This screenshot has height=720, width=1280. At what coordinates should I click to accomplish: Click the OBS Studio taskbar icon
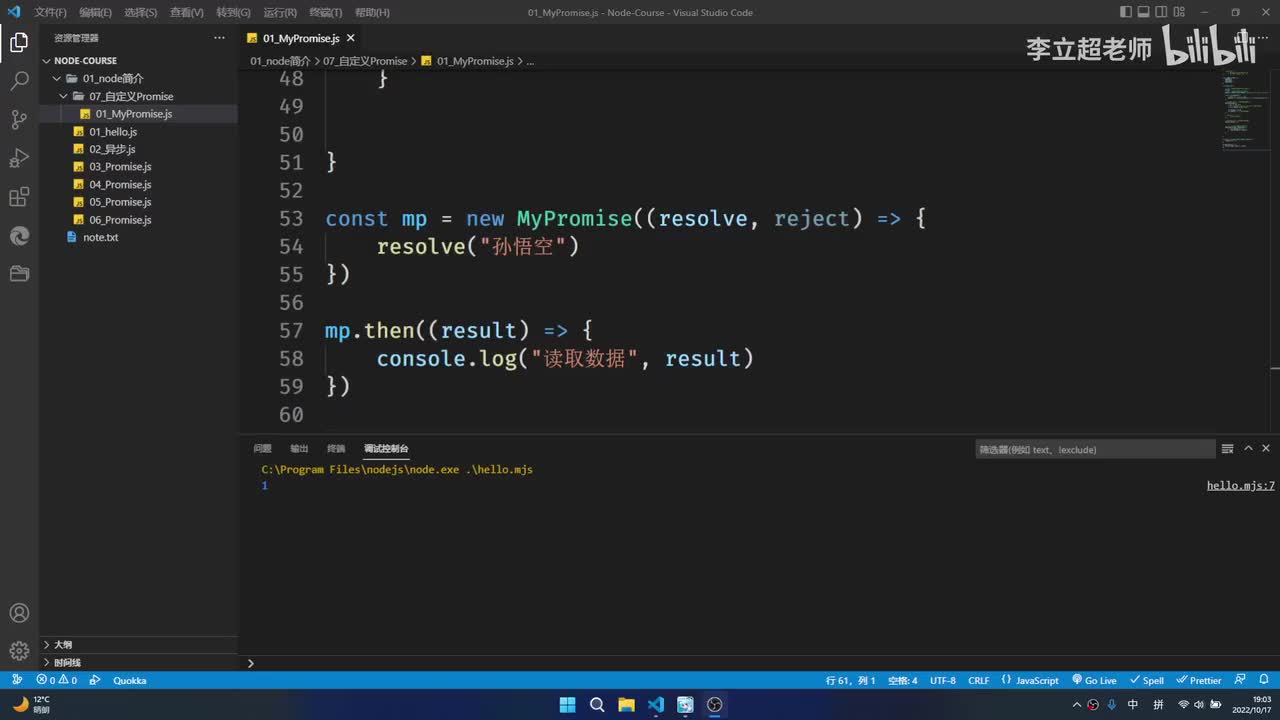714,704
